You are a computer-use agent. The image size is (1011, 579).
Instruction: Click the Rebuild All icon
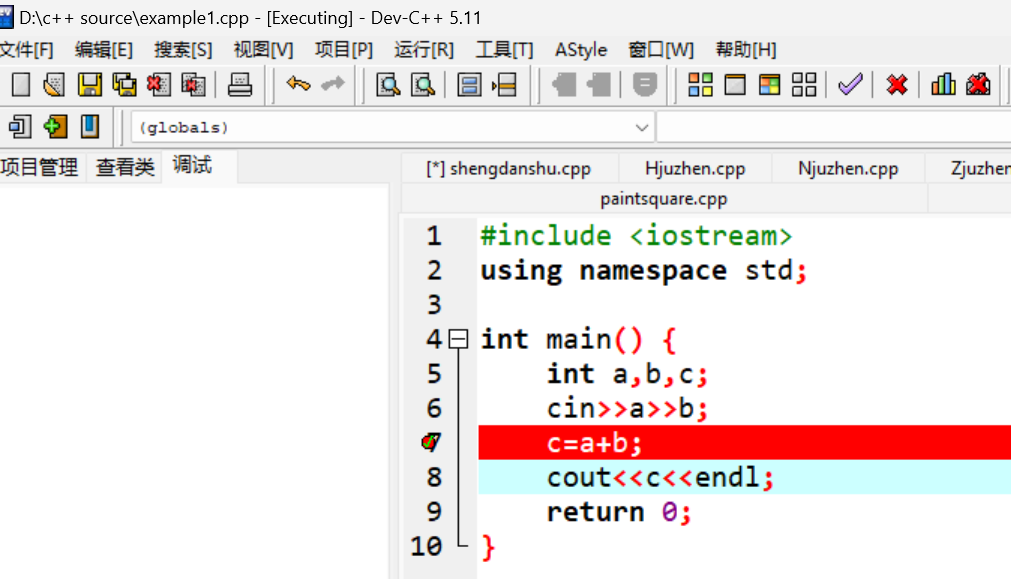(x=804, y=84)
